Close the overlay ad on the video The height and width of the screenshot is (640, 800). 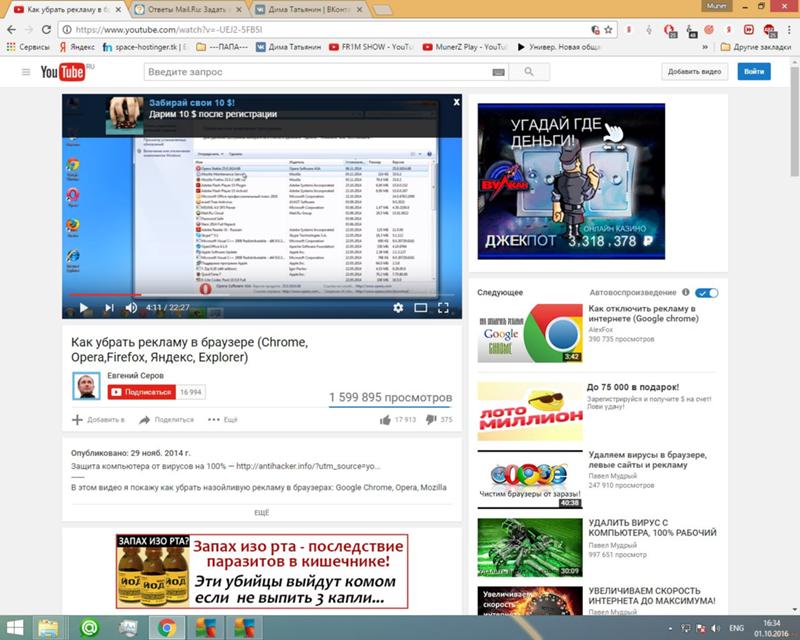click(x=457, y=102)
